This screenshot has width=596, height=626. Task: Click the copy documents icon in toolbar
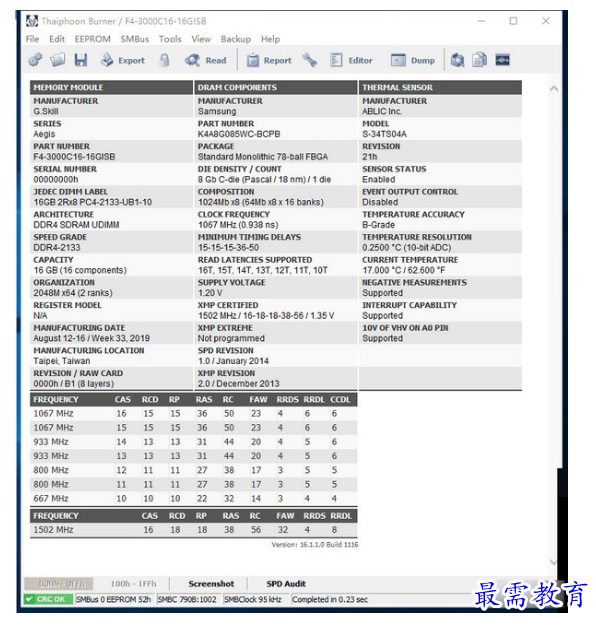click(480, 60)
